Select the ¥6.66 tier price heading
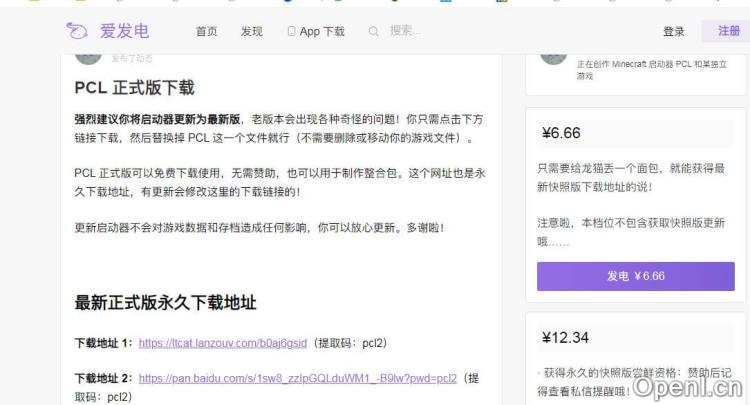The height and width of the screenshot is (405, 750). tap(561, 133)
